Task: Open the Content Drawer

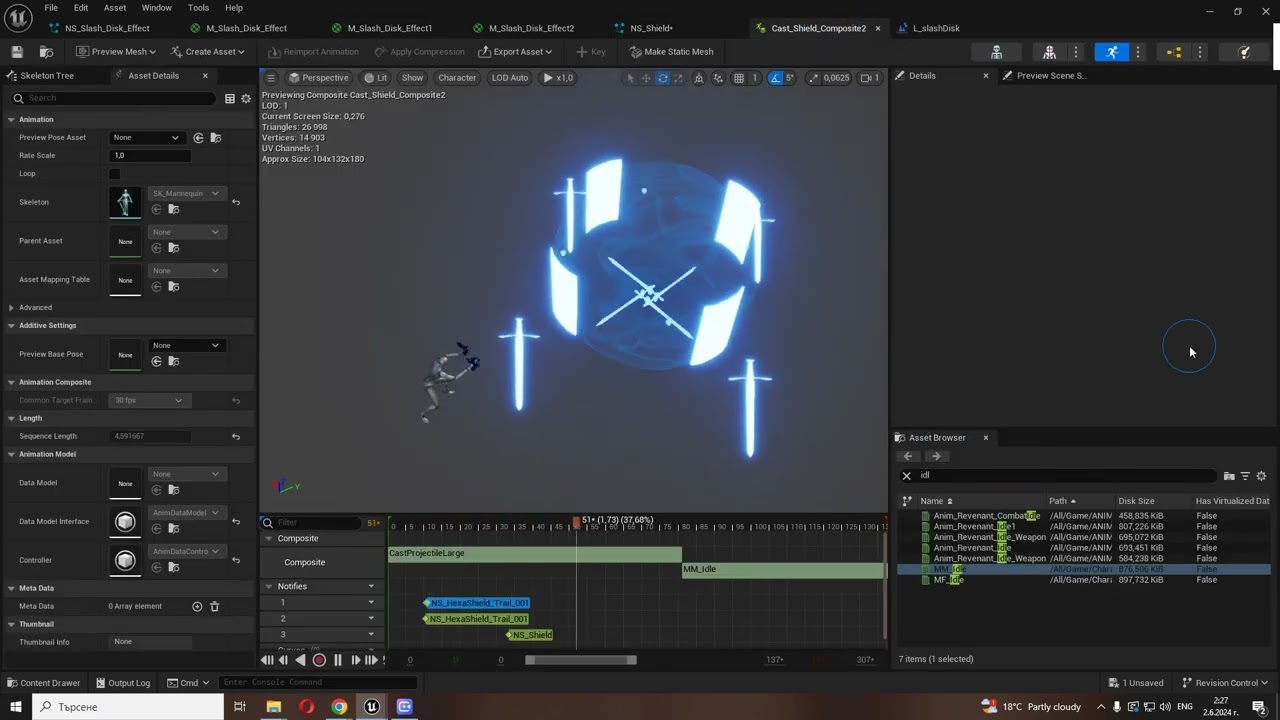Action: click(x=42, y=683)
